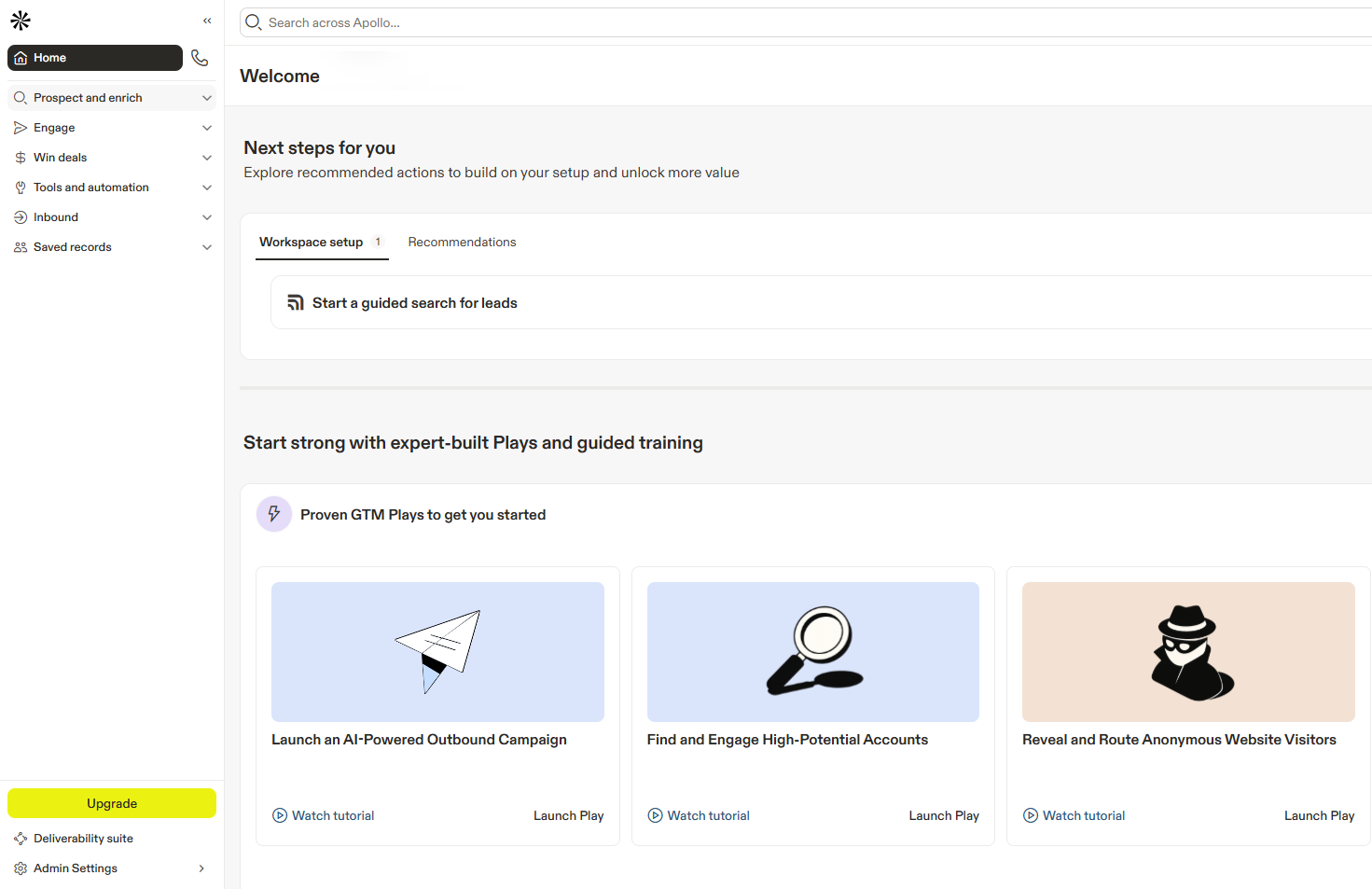Expand the Saved records section
The width and height of the screenshot is (1372, 889).
pos(207,247)
